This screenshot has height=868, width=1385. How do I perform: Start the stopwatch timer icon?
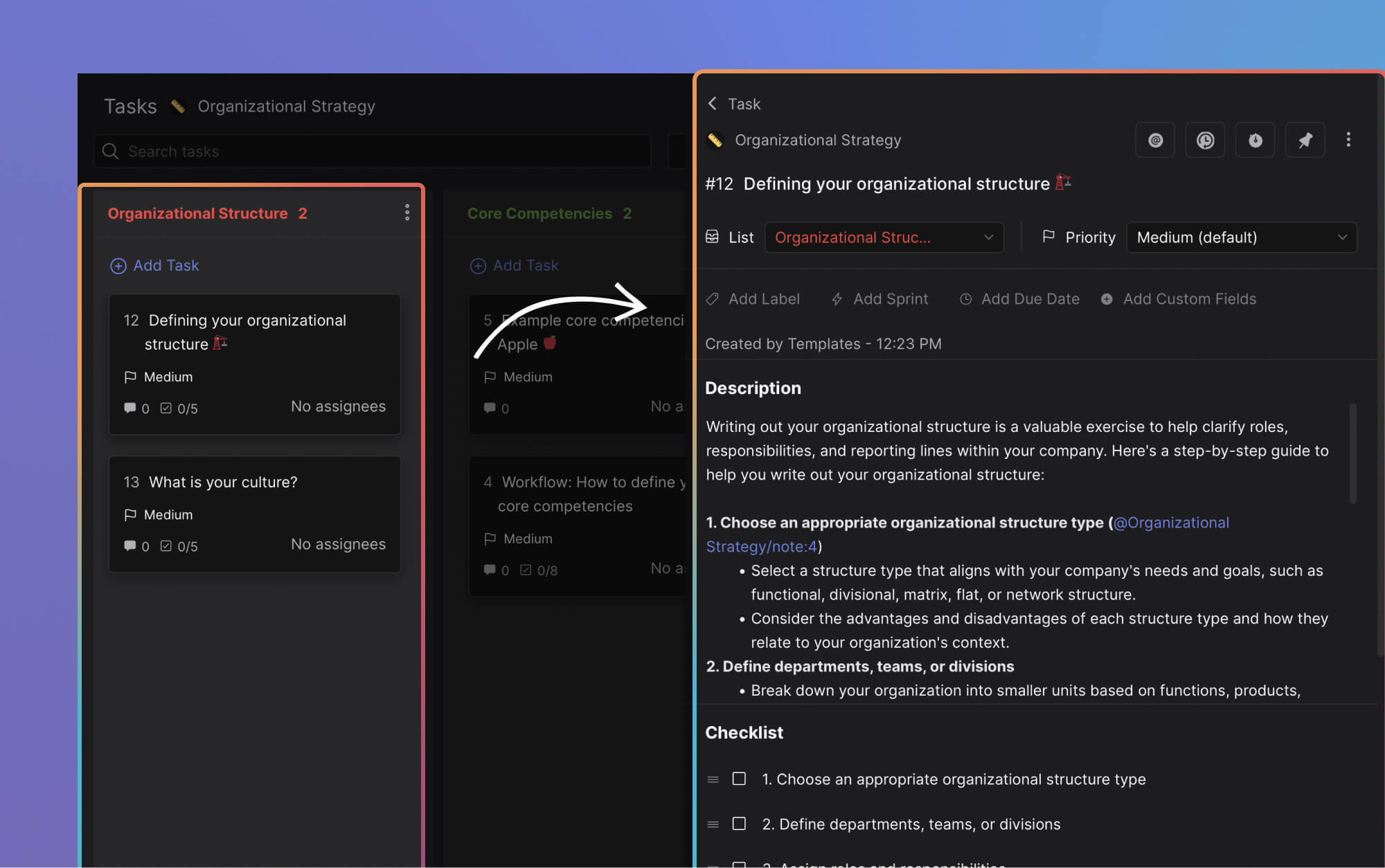pos(1255,141)
